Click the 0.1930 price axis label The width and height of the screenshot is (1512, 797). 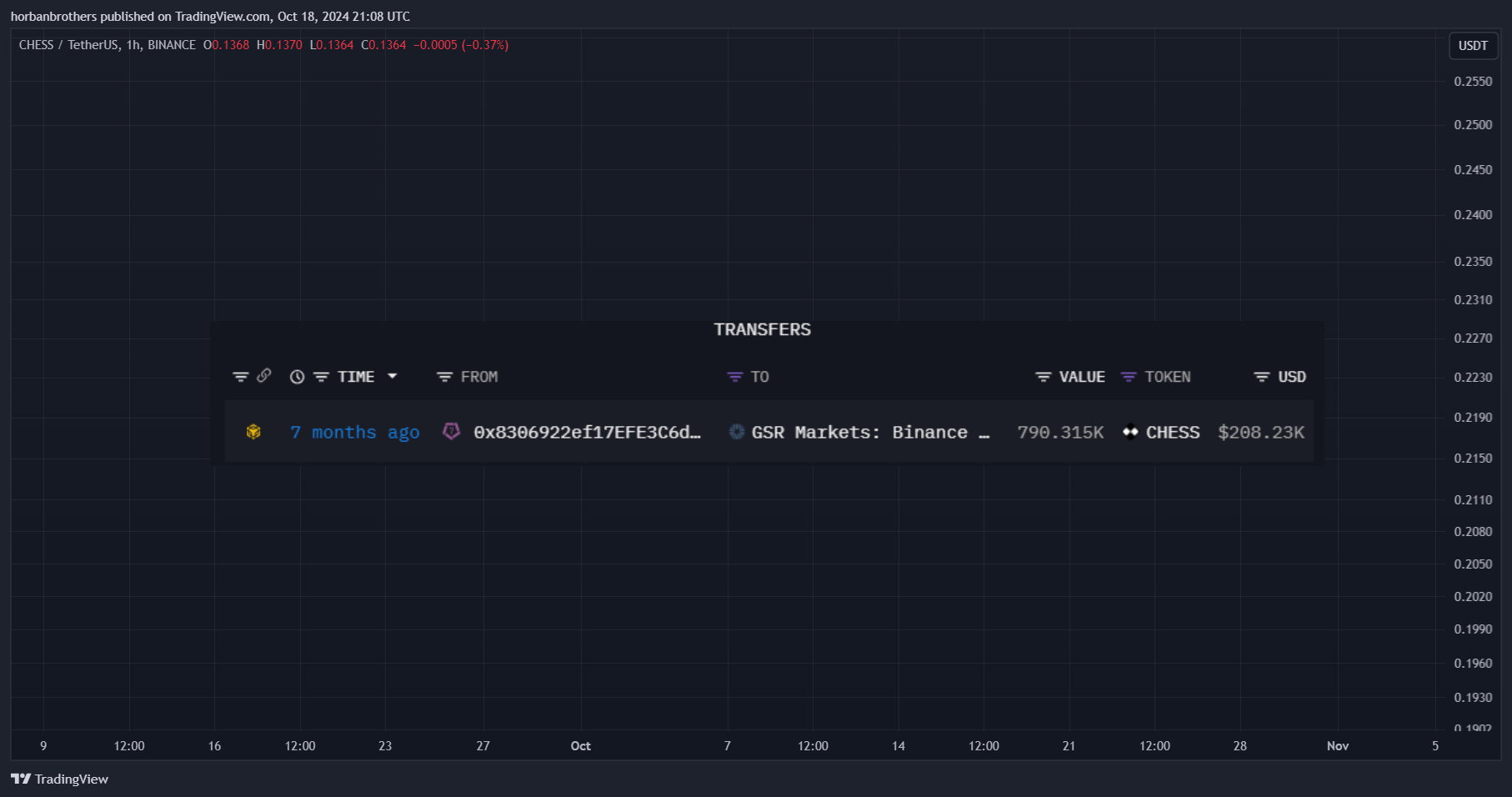[x=1473, y=698]
